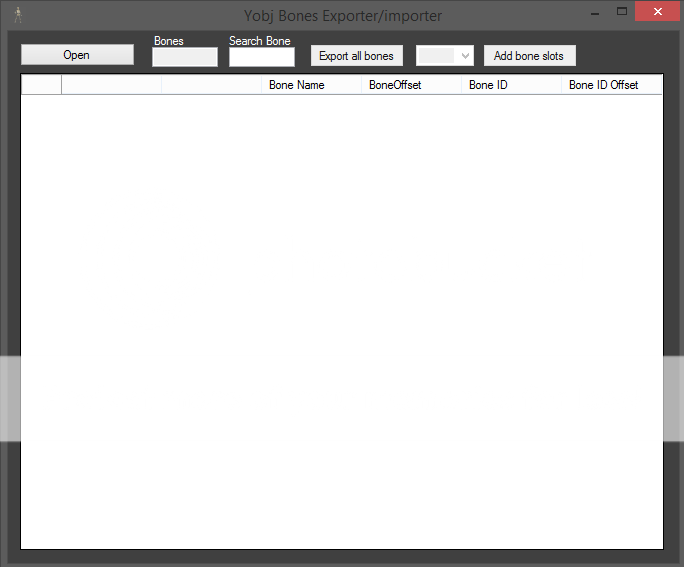Click the blank header left of Bone Name
The image size is (684, 567).
[211, 85]
